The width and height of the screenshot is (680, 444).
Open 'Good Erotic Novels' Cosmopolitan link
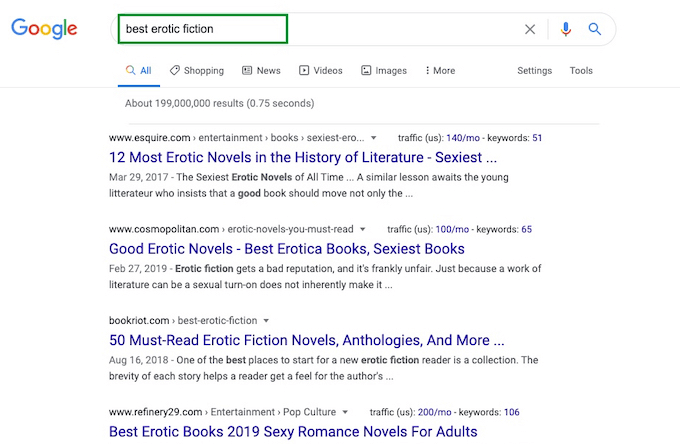(287, 248)
